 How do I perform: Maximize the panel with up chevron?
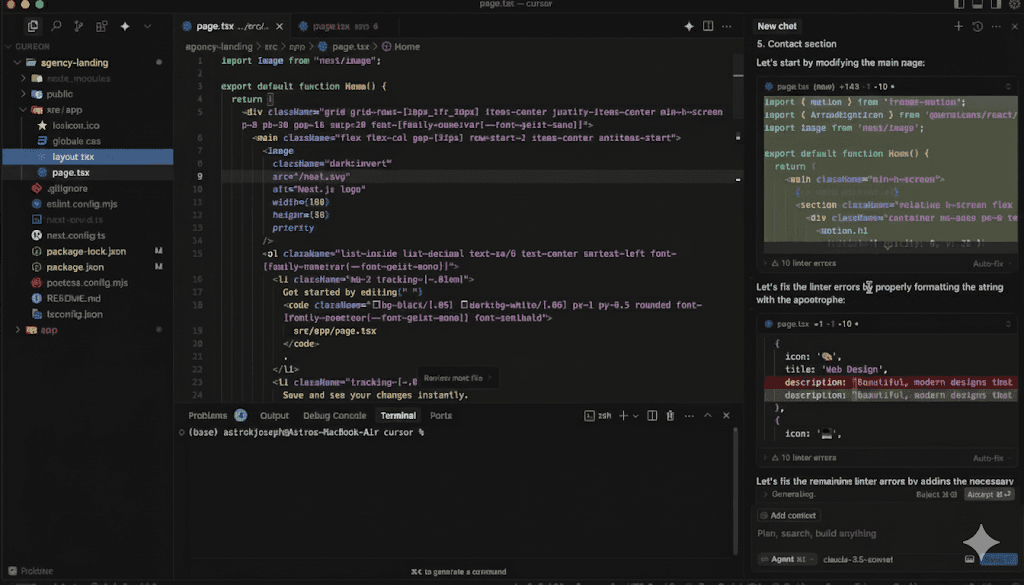point(707,415)
